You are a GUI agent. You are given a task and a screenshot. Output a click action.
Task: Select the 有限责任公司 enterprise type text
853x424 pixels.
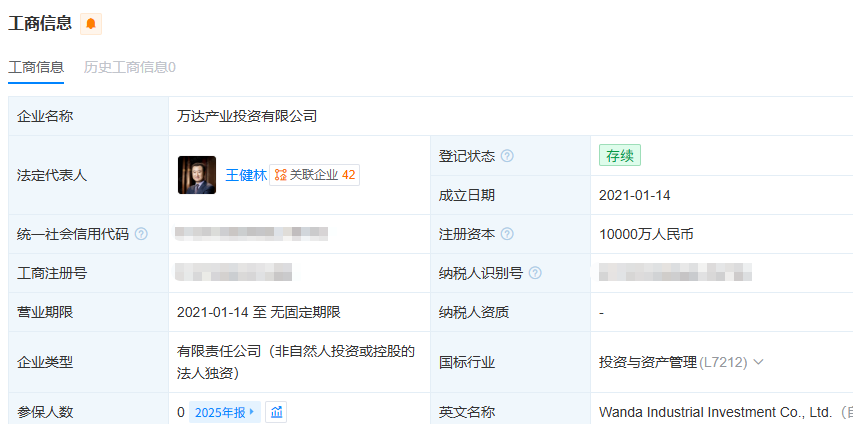pyautogui.click(x=296, y=362)
